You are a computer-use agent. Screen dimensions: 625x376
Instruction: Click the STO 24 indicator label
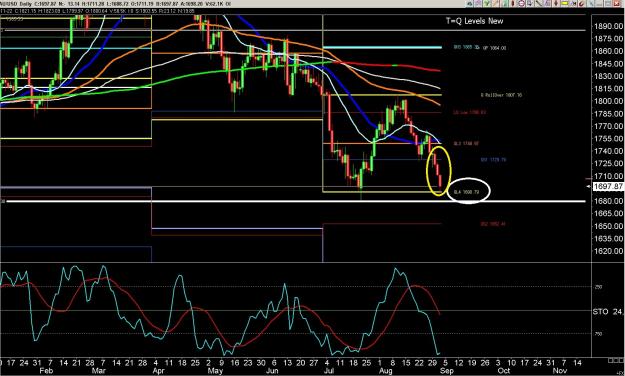(608, 311)
